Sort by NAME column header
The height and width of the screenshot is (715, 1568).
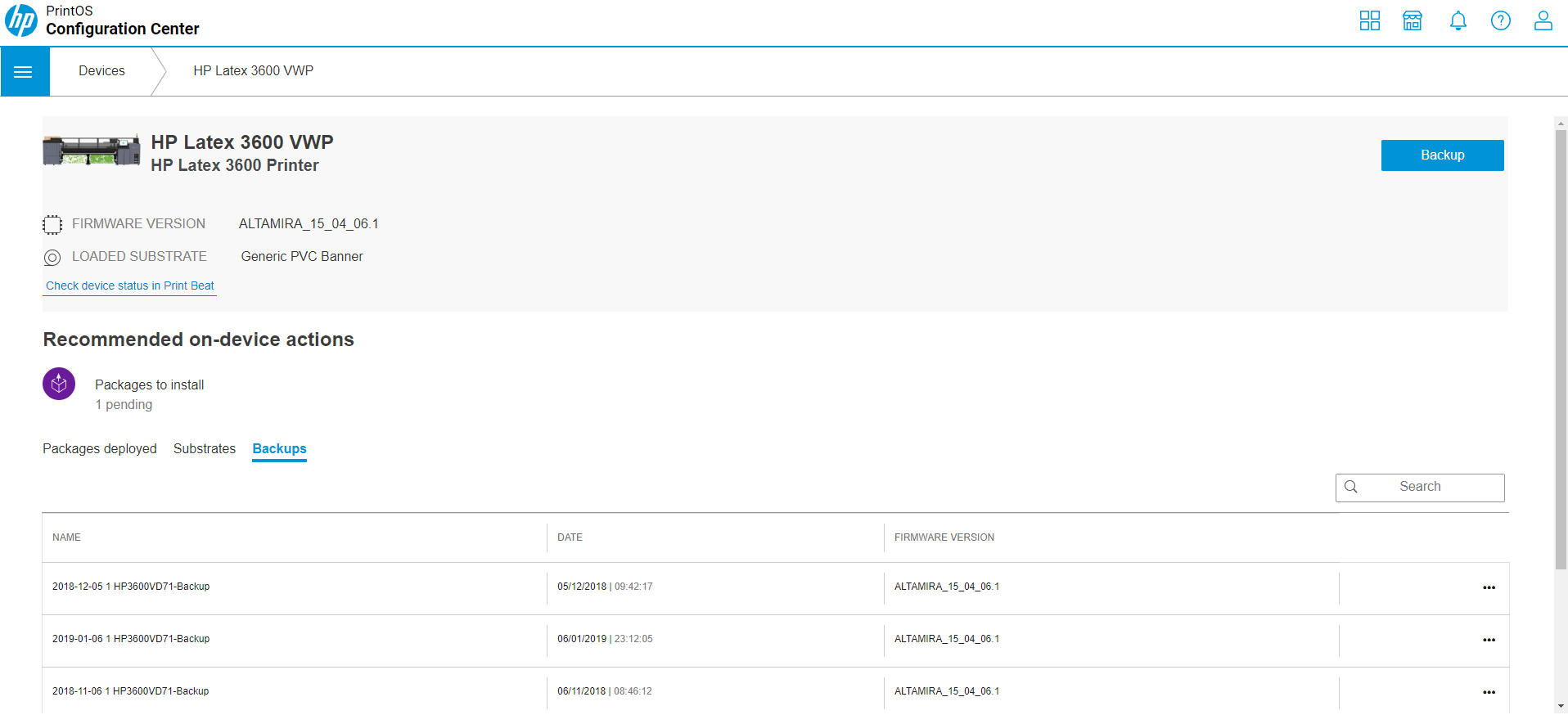point(66,537)
